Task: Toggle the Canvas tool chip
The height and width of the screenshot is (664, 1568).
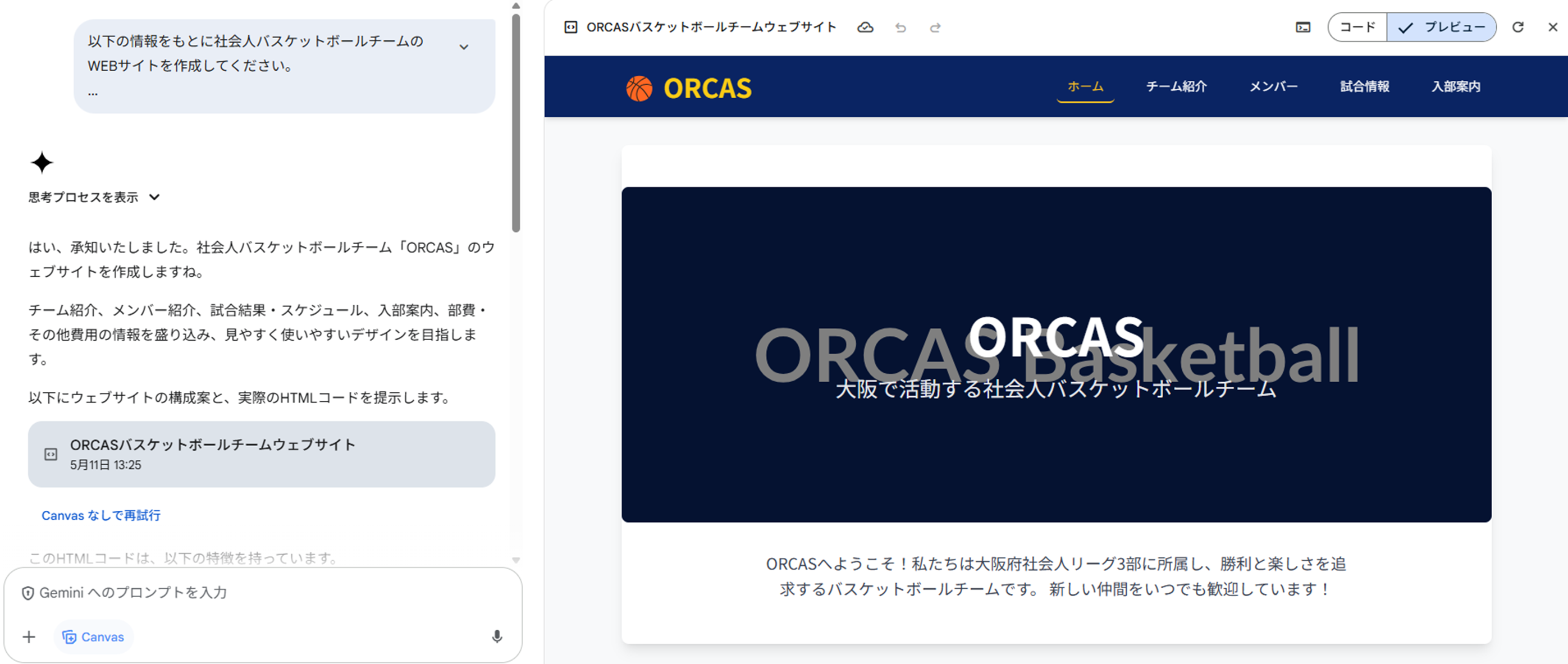Action: [94, 636]
